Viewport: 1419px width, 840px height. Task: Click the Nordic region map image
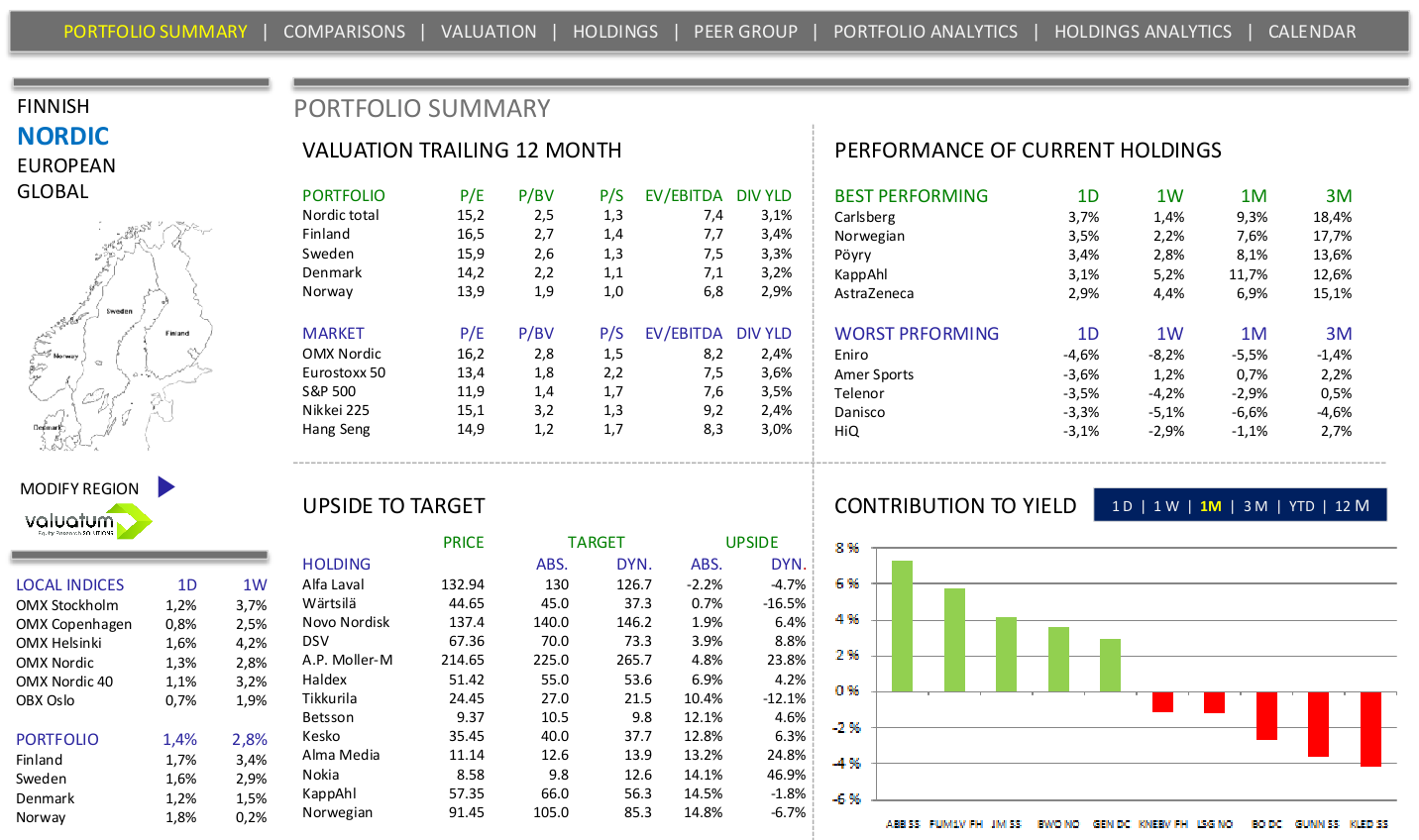[x=120, y=337]
